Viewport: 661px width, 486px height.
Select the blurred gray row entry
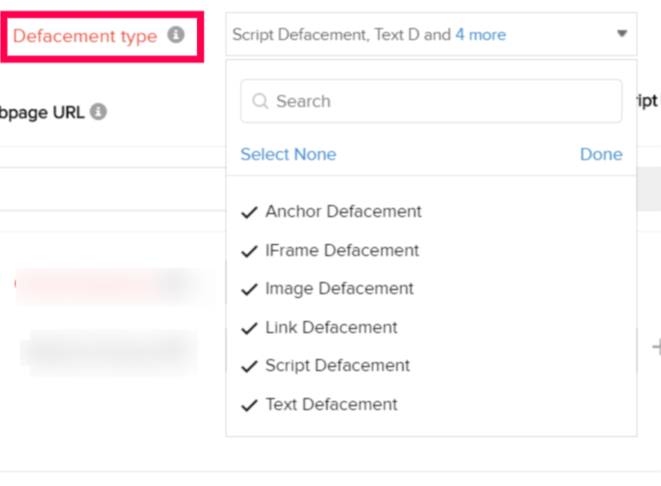point(110,350)
